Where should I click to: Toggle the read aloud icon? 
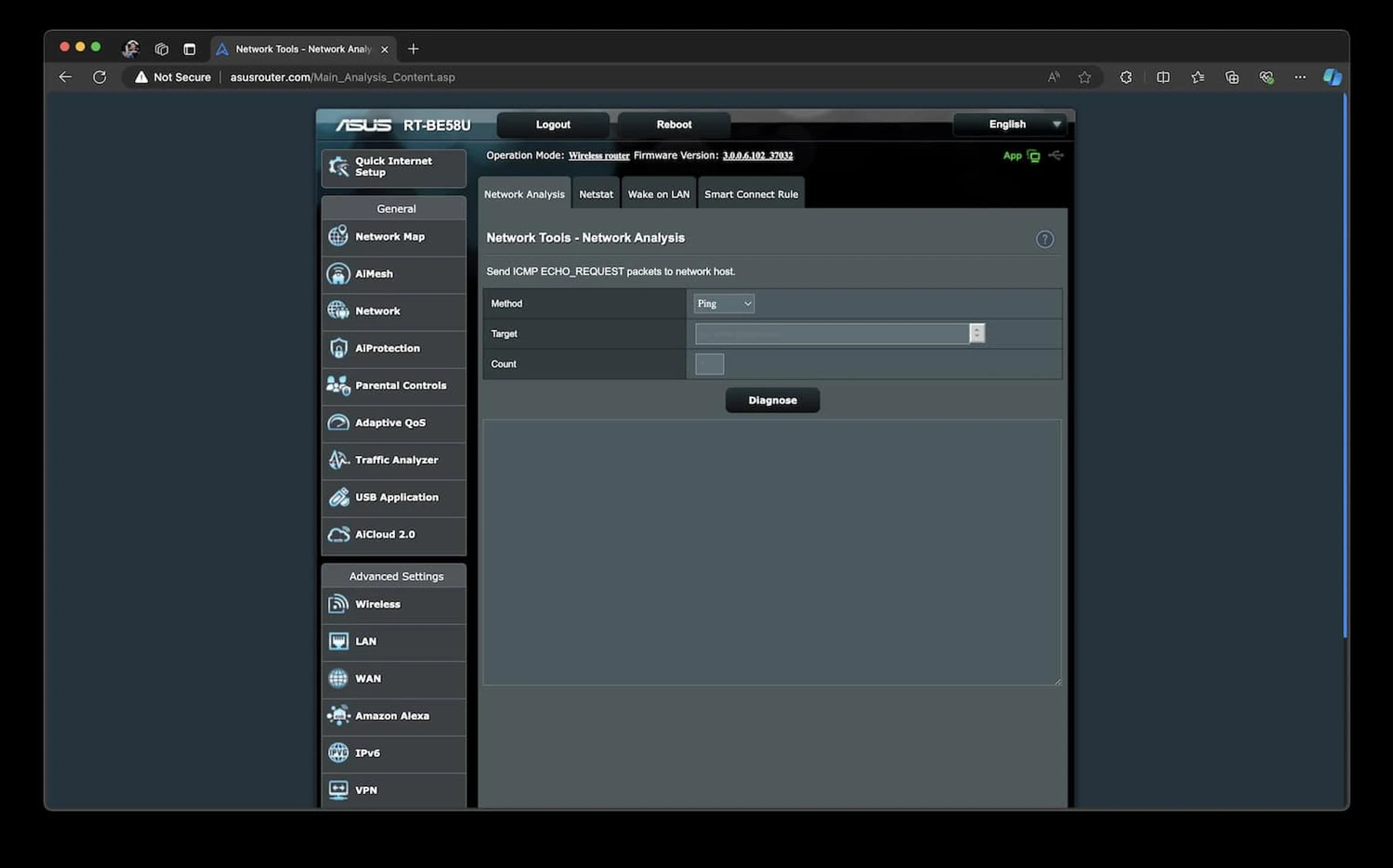[x=1053, y=77]
